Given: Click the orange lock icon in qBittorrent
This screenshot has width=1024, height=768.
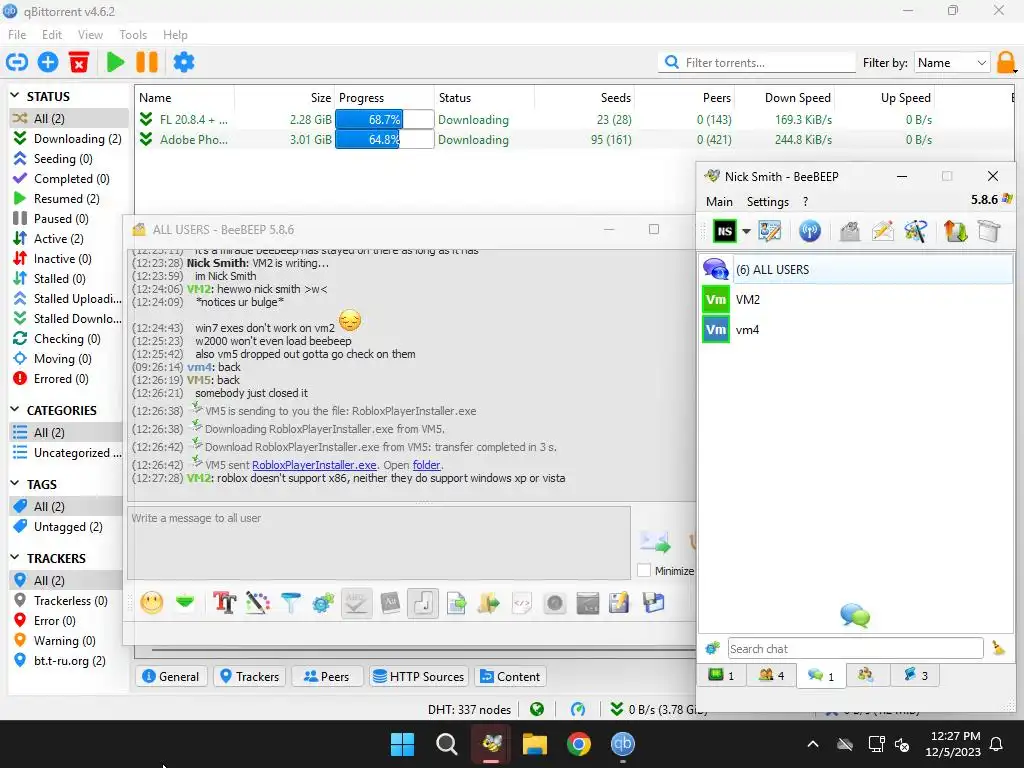Looking at the screenshot, I should [x=1006, y=63].
